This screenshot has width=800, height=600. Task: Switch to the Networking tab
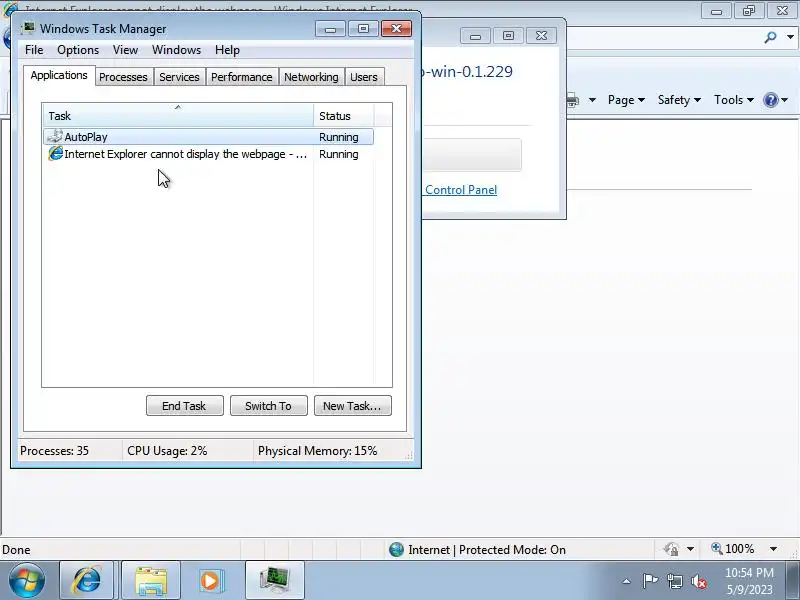311,77
